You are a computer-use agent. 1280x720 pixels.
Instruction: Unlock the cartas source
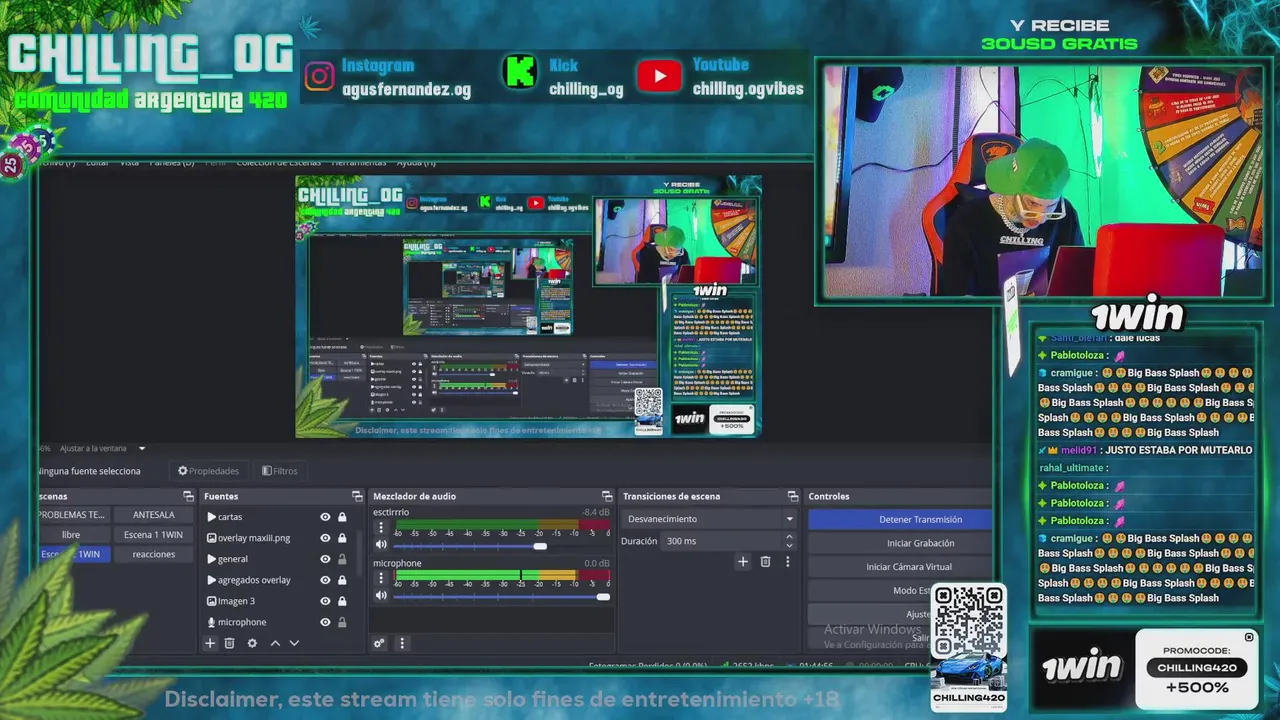[x=342, y=517]
